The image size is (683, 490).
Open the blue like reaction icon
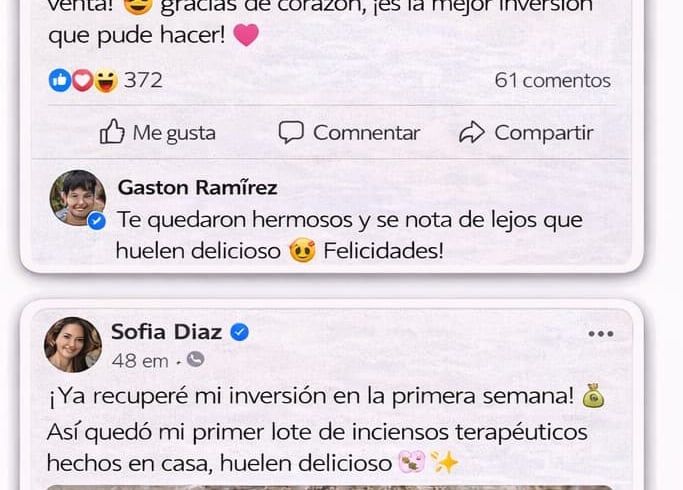(x=60, y=80)
